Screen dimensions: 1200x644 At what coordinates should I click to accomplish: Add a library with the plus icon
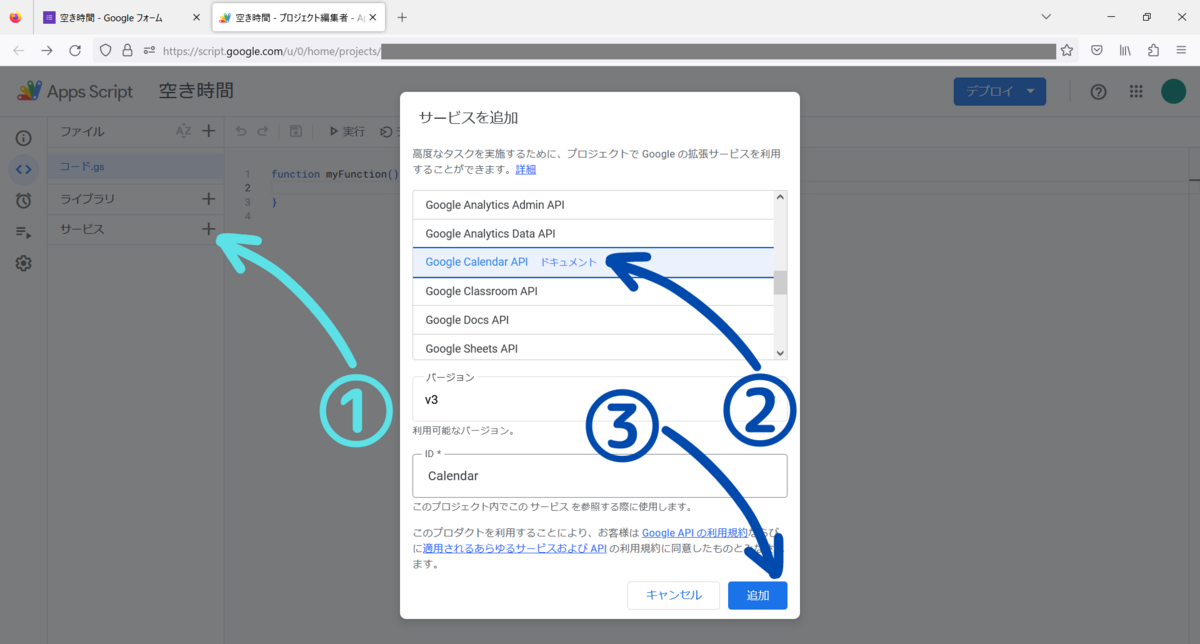(208, 199)
